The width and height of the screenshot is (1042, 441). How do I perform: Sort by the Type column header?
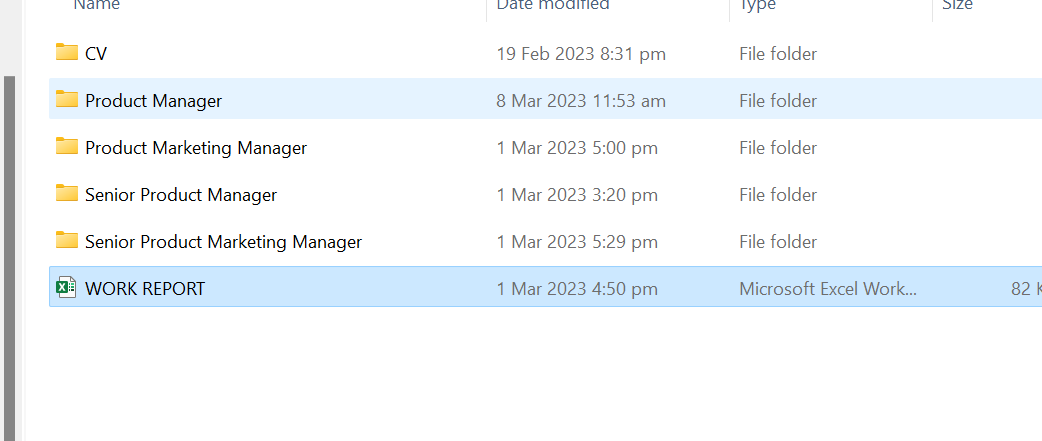(x=757, y=6)
